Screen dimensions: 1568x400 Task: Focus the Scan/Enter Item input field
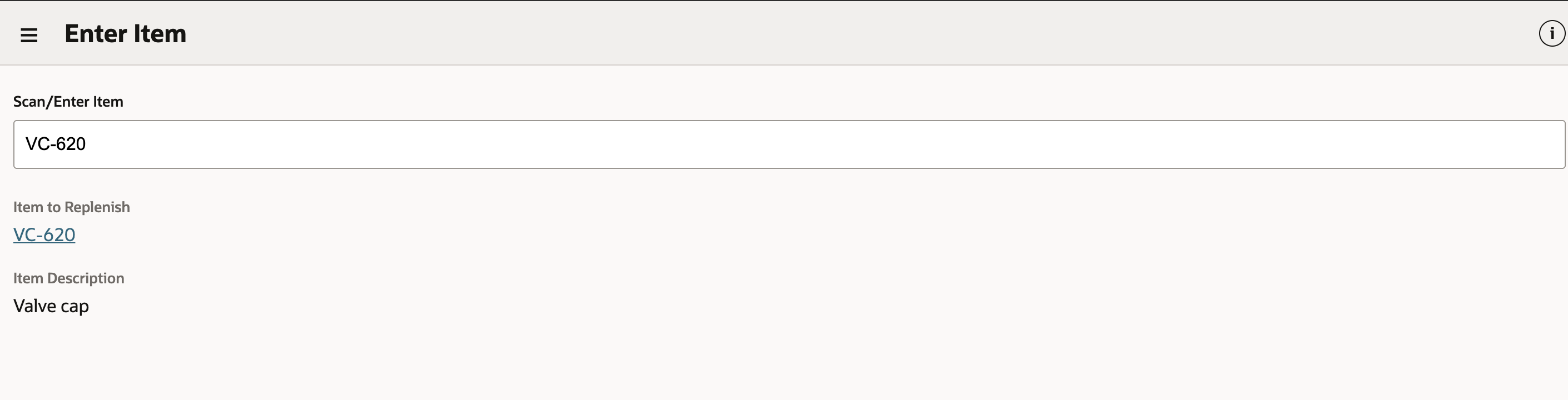[789, 144]
